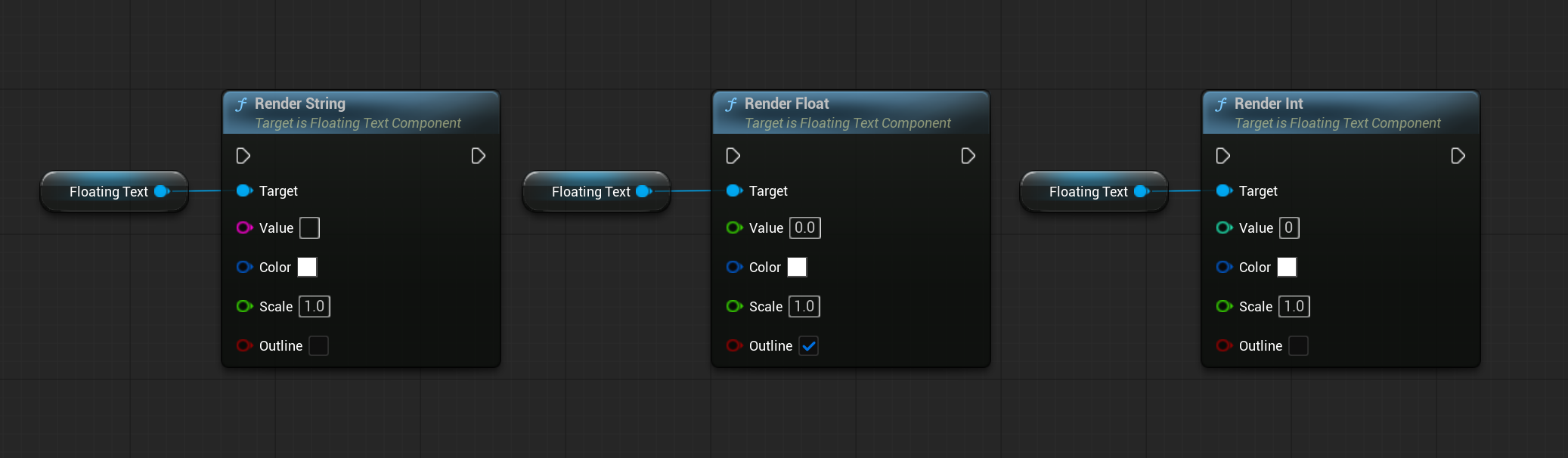
Task: Click the exec input arrow on Render Float
Action: pyautogui.click(x=733, y=155)
